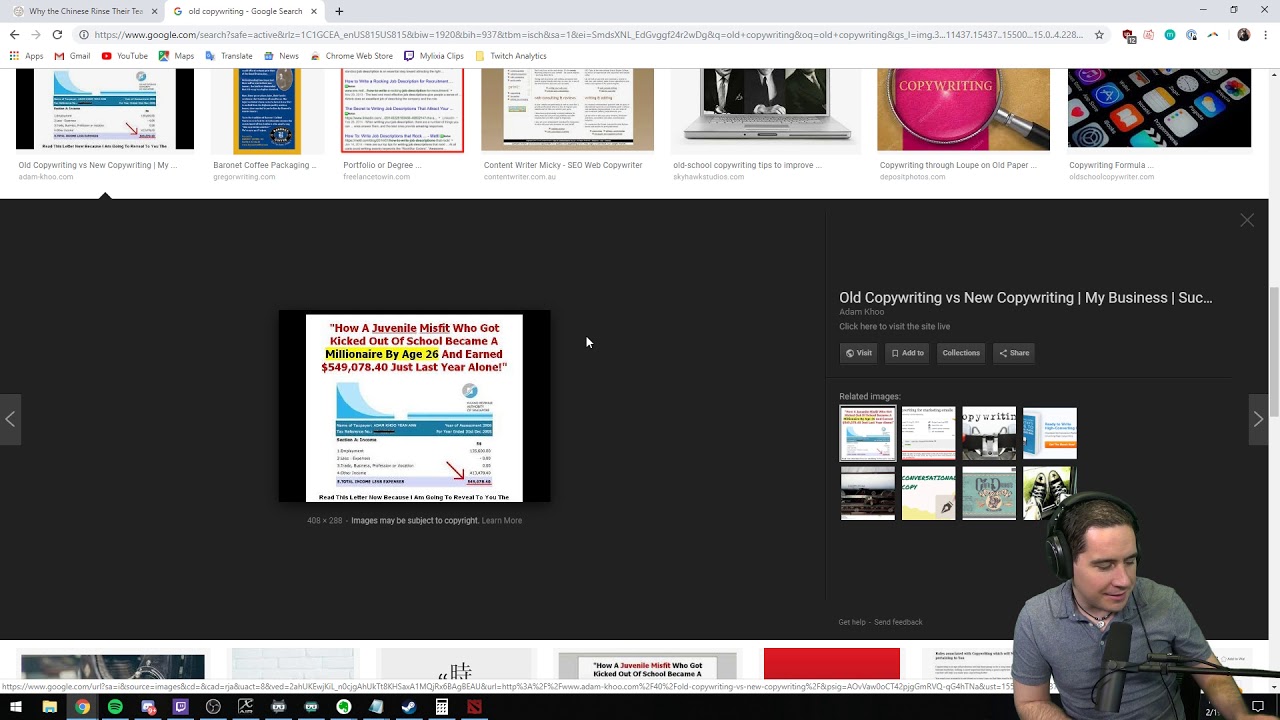Show the previous image with left arrow
Screen dimensions: 1280x720
(x=10, y=419)
